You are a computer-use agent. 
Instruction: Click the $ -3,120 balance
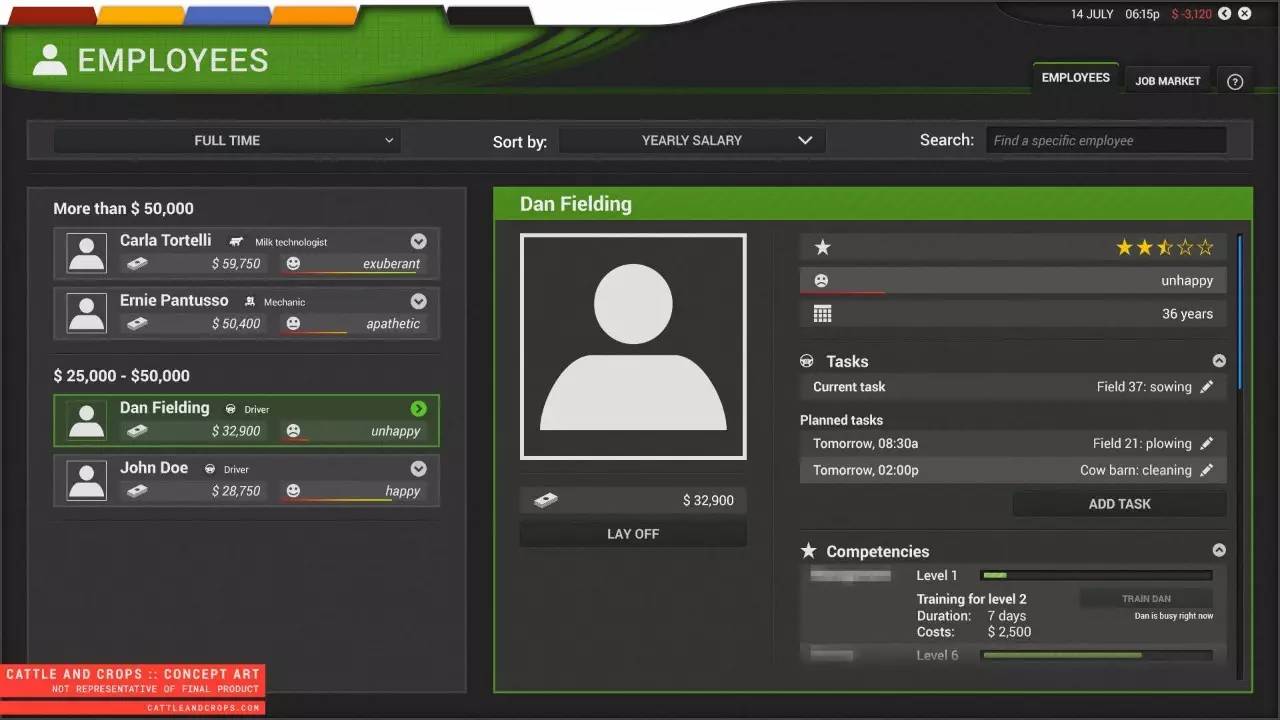tap(1191, 14)
